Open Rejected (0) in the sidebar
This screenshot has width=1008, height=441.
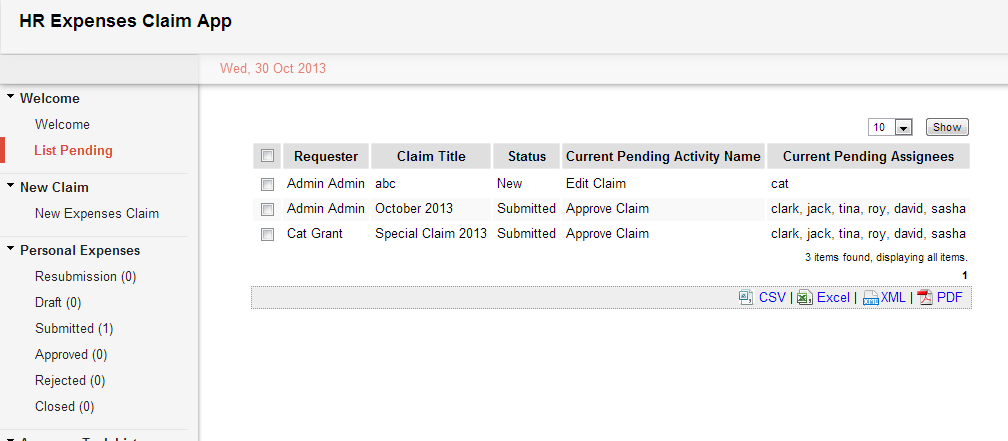click(x=70, y=380)
